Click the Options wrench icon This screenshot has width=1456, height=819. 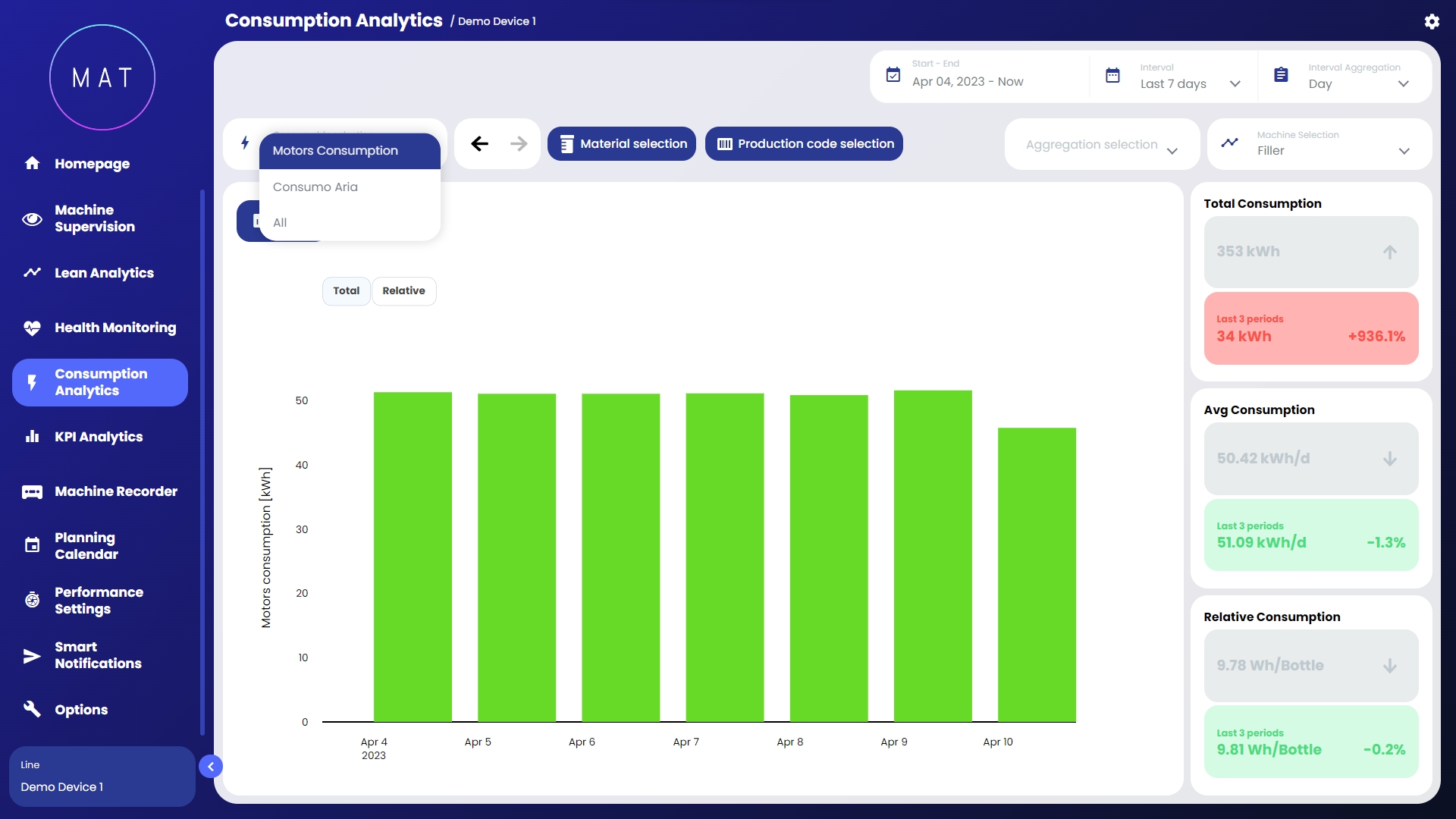(x=32, y=710)
